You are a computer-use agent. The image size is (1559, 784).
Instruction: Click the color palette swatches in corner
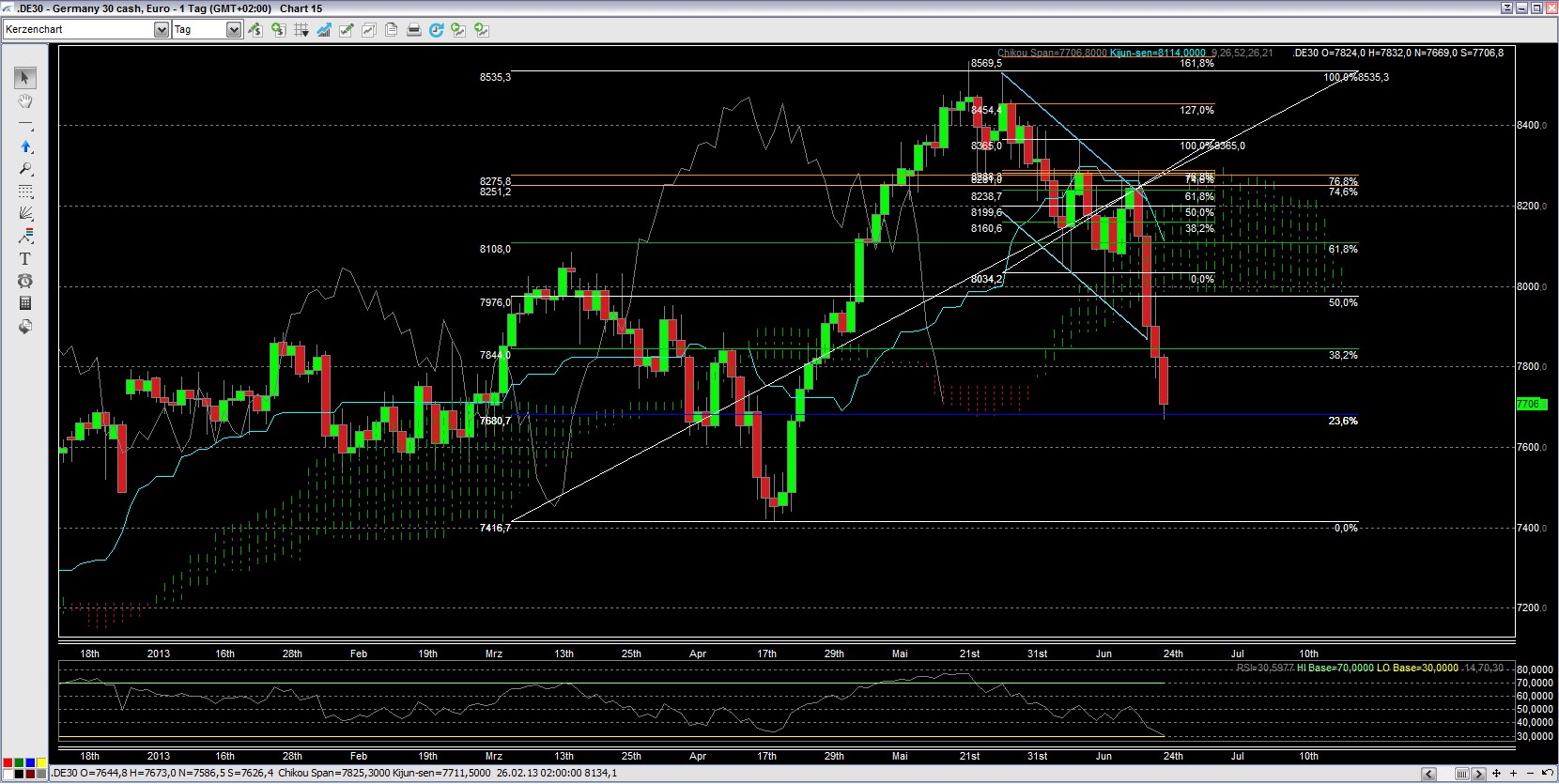(x=23, y=767)
